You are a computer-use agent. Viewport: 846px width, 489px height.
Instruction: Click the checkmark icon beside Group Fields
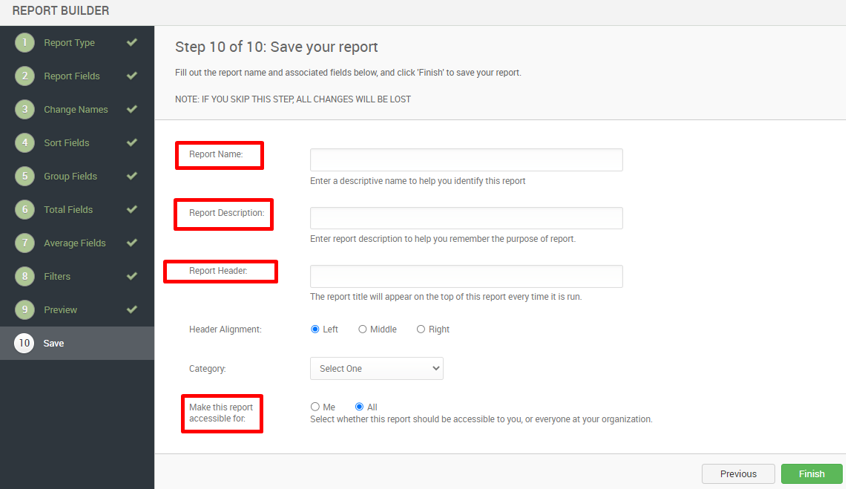click(x=132, y=176)
